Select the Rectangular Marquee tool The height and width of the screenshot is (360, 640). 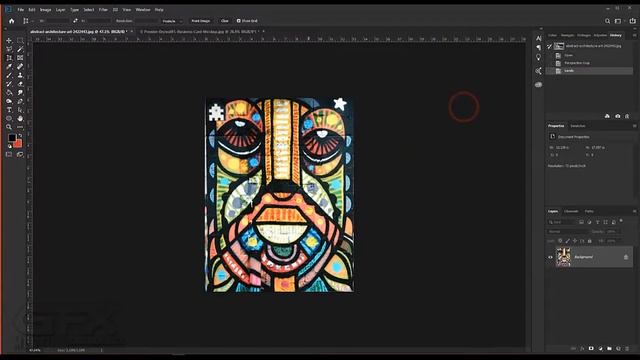click(20, 40)
